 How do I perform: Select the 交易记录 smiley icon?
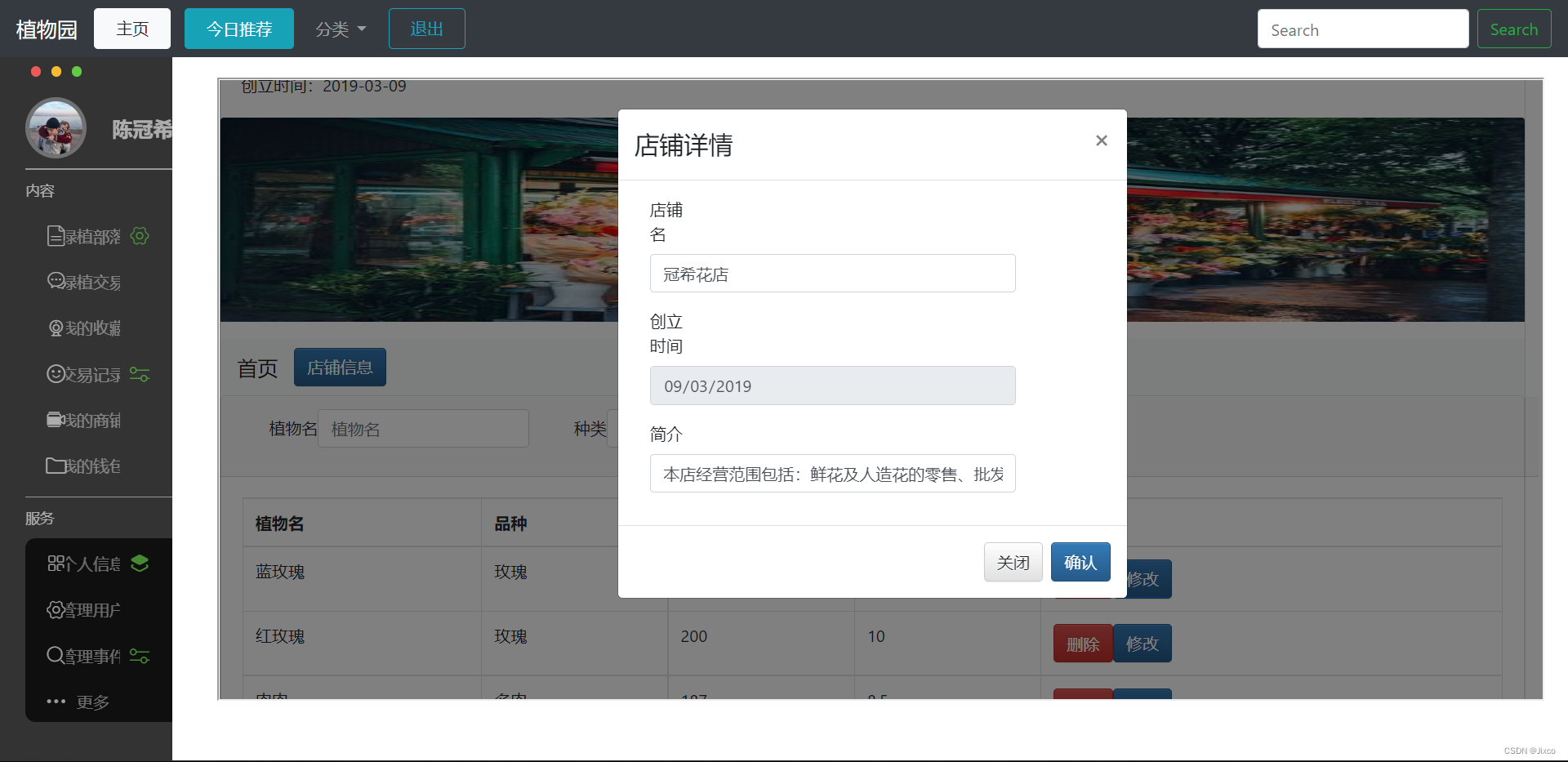tap(55, 374)
